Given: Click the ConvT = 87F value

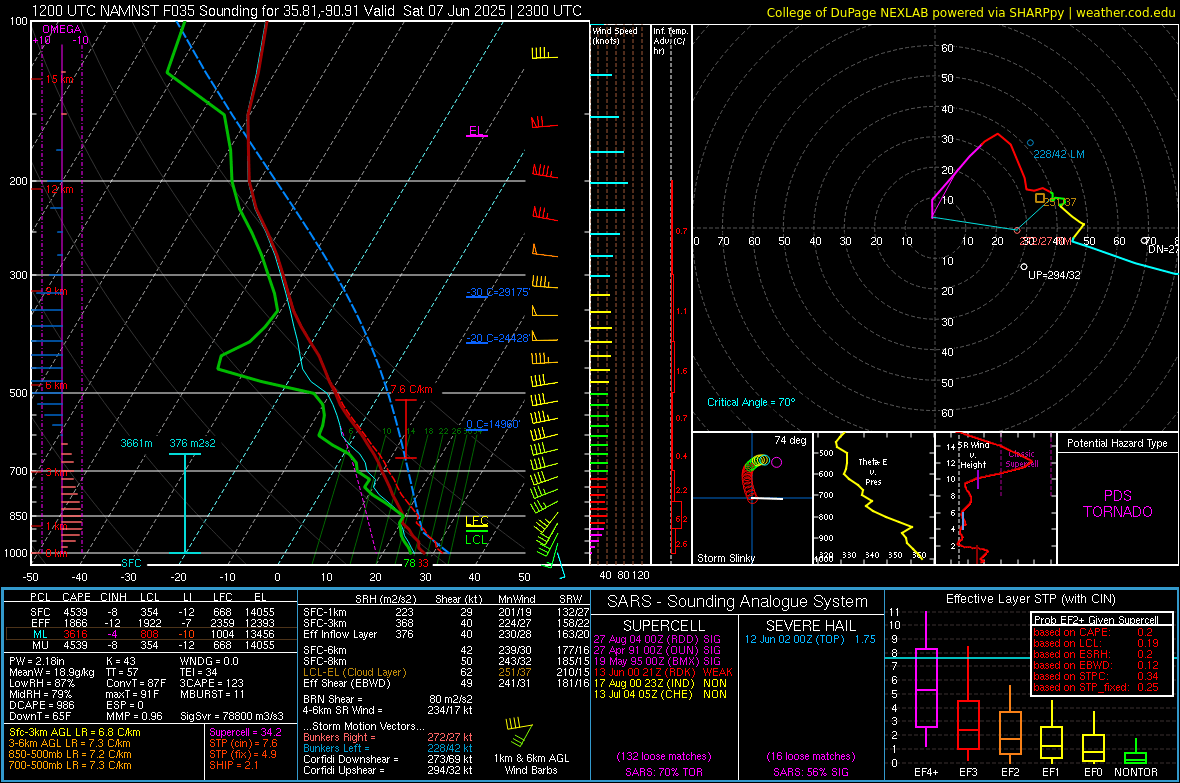Looking at the screenshot, I should [x=135, y=684].
